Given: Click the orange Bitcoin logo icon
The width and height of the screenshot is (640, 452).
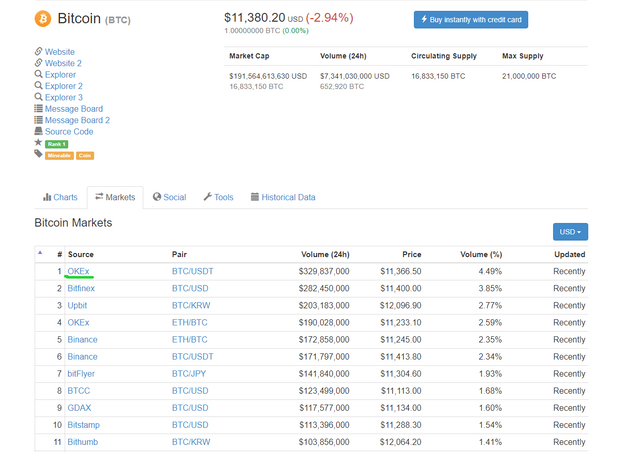Looking at the screenshot, I should [x=43, y=19].
